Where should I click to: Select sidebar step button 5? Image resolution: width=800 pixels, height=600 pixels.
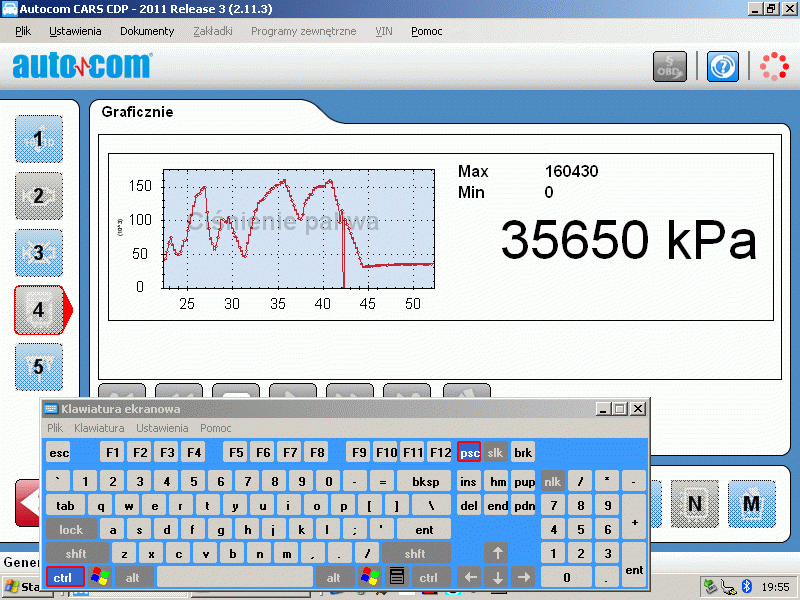[x=39, y=367]
